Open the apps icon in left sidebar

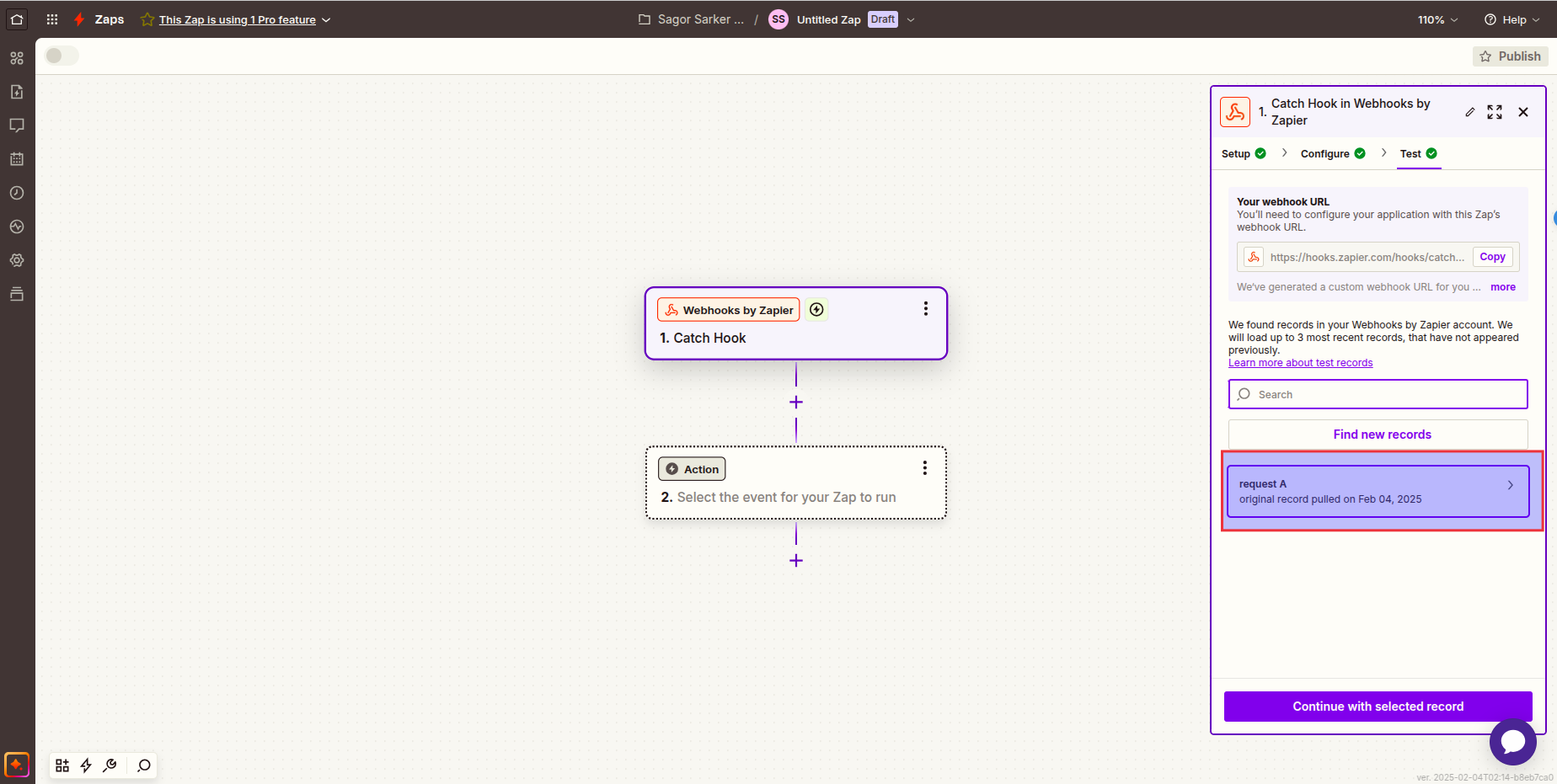17,58
